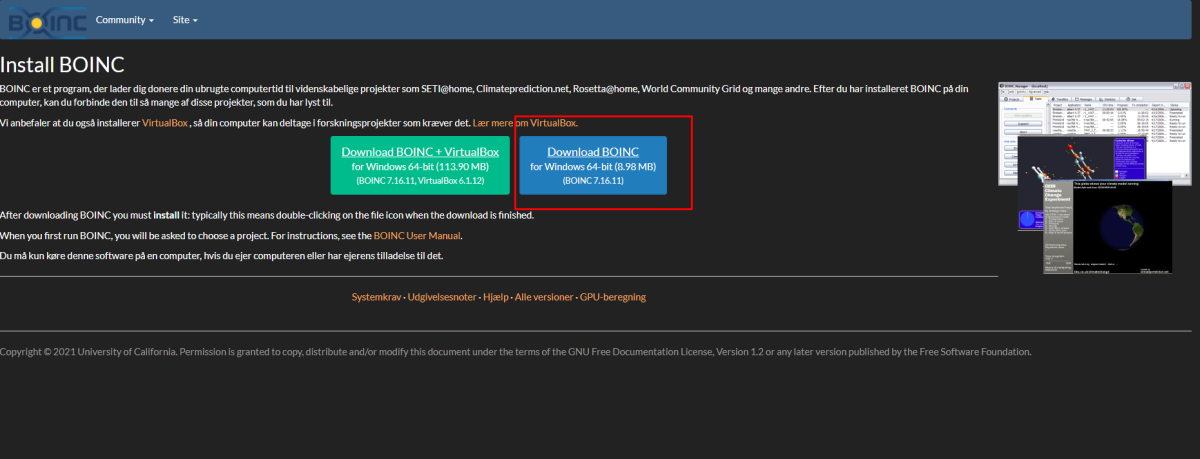Viewport: 1200px width, 459px height.
Task: Click 'for Windows 64-bit (113.90 MB)' text
Action: 420,167
